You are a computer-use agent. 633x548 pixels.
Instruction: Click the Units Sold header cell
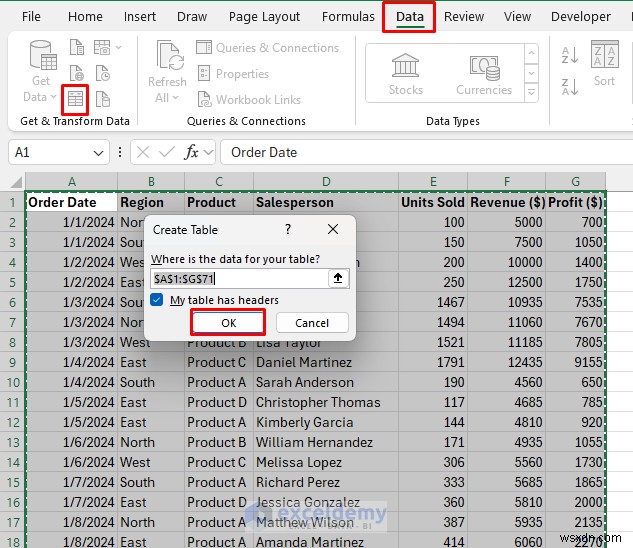(433, 202)
